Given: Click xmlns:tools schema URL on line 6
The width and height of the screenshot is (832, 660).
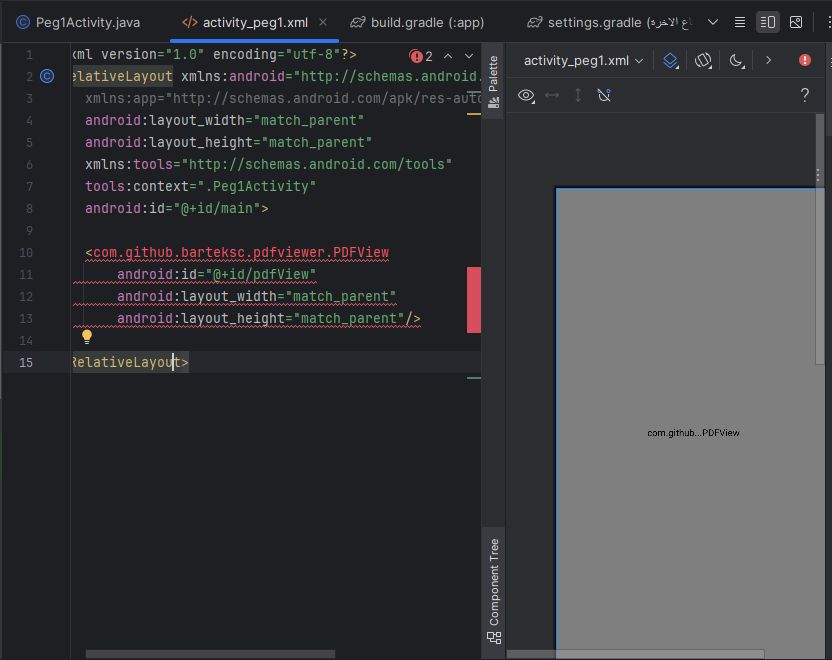Looking at the screenshot, I should point(317,164).
